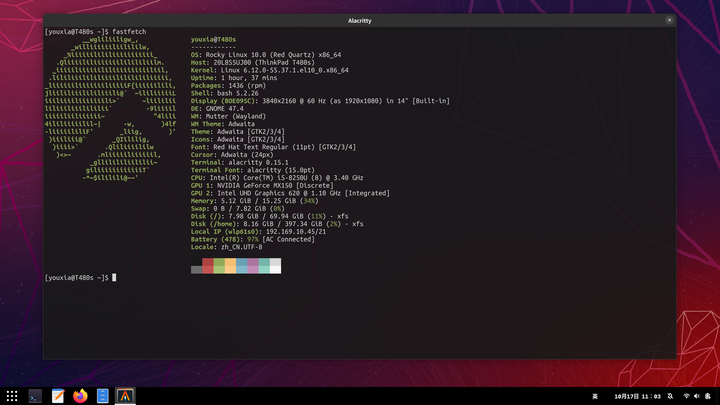
Task: Click the 'youxia@T480s' header in fastfetch output
Action: coord(213,39)
